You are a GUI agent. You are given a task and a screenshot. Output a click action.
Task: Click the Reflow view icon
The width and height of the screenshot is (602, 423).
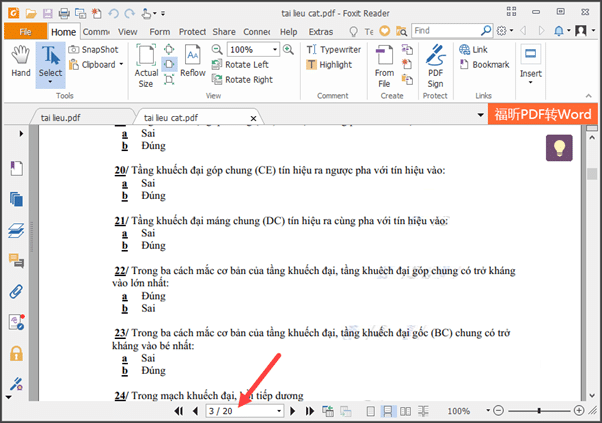[x=192, y=62]
